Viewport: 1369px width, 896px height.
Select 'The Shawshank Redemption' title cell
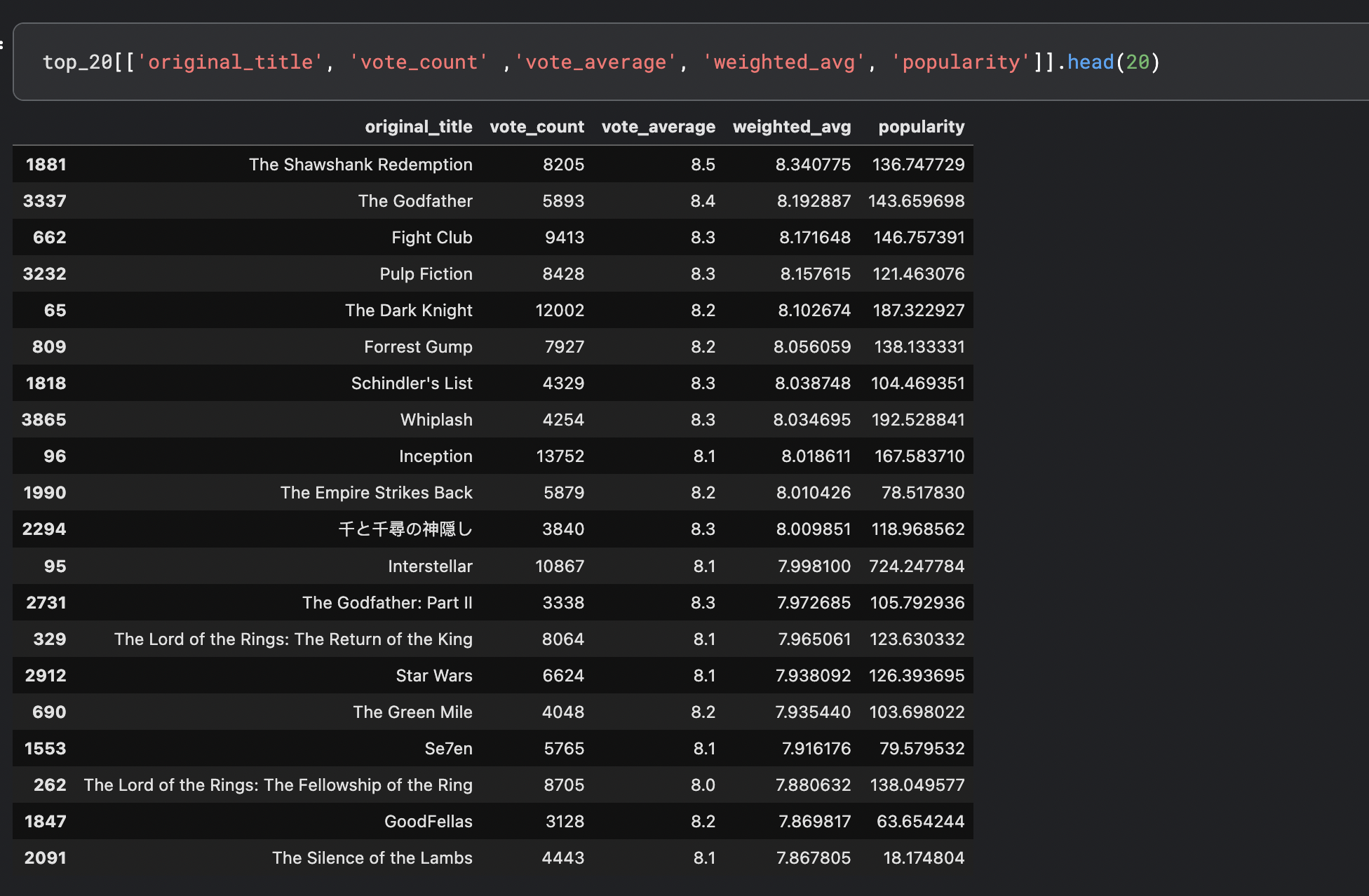[360, 165]
